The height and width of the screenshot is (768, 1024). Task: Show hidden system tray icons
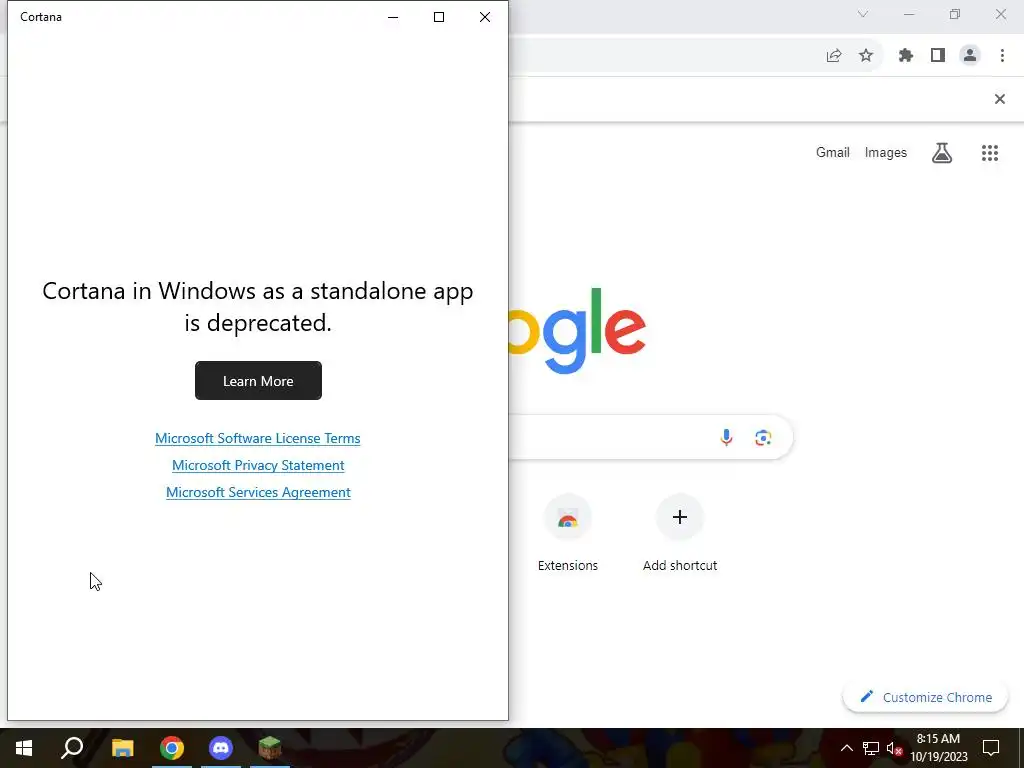point(846,748)
